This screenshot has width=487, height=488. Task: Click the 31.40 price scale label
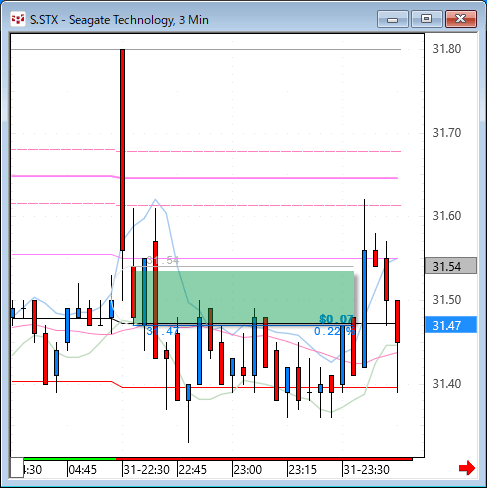tap(447, 384)
